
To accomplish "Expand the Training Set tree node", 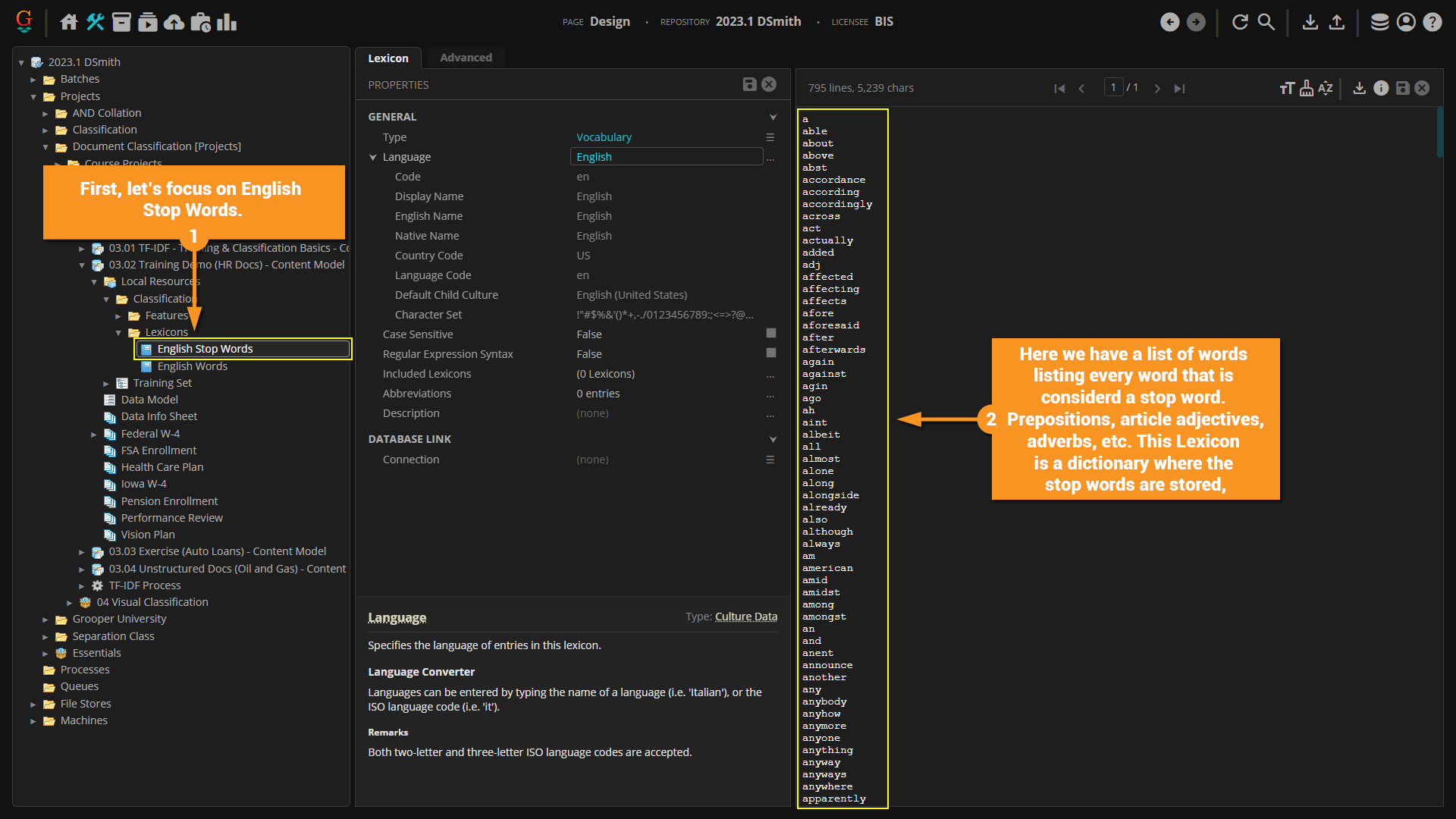I will tap(106, 384).
